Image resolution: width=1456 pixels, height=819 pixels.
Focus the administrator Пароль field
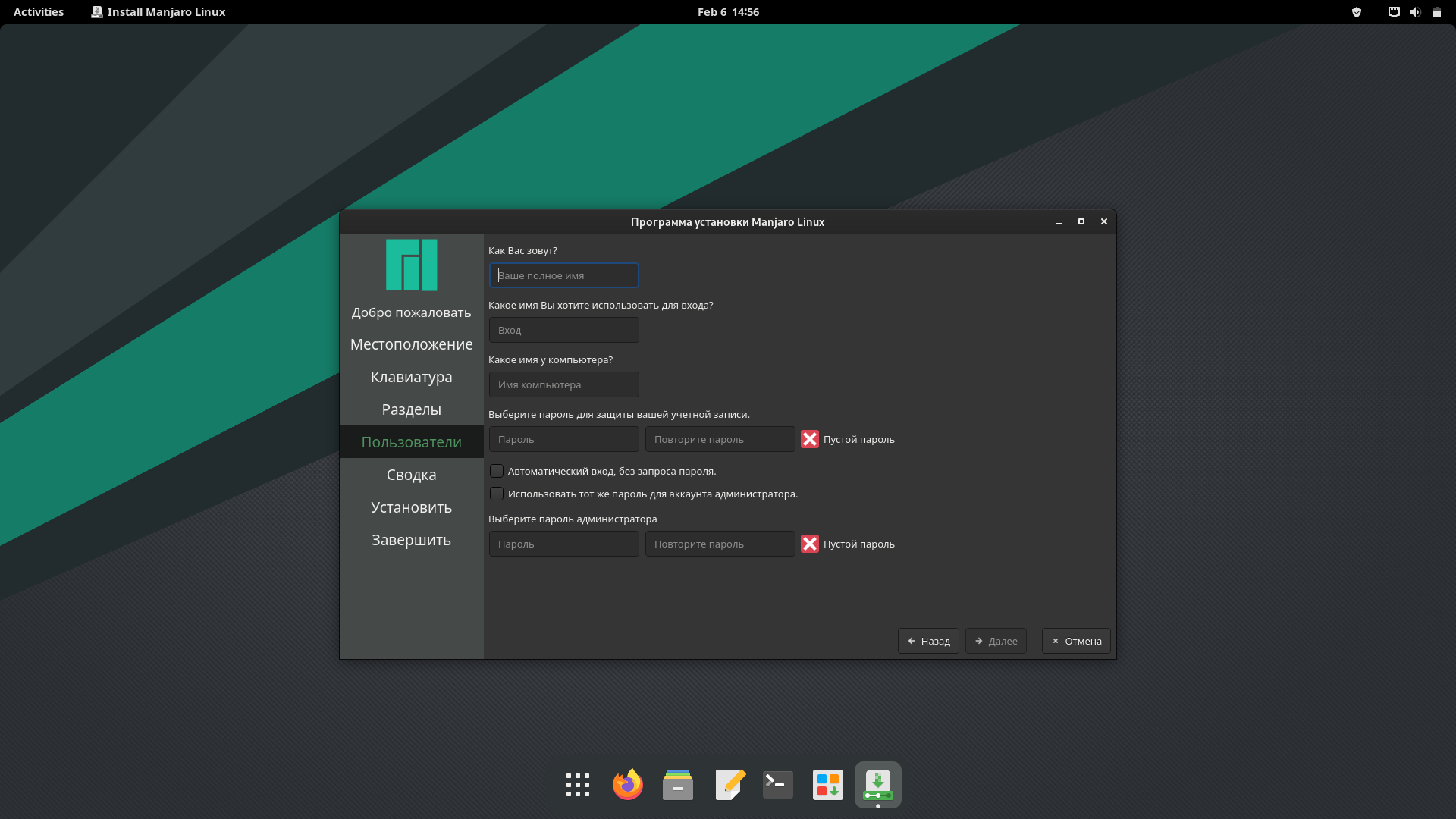(564, 544)
